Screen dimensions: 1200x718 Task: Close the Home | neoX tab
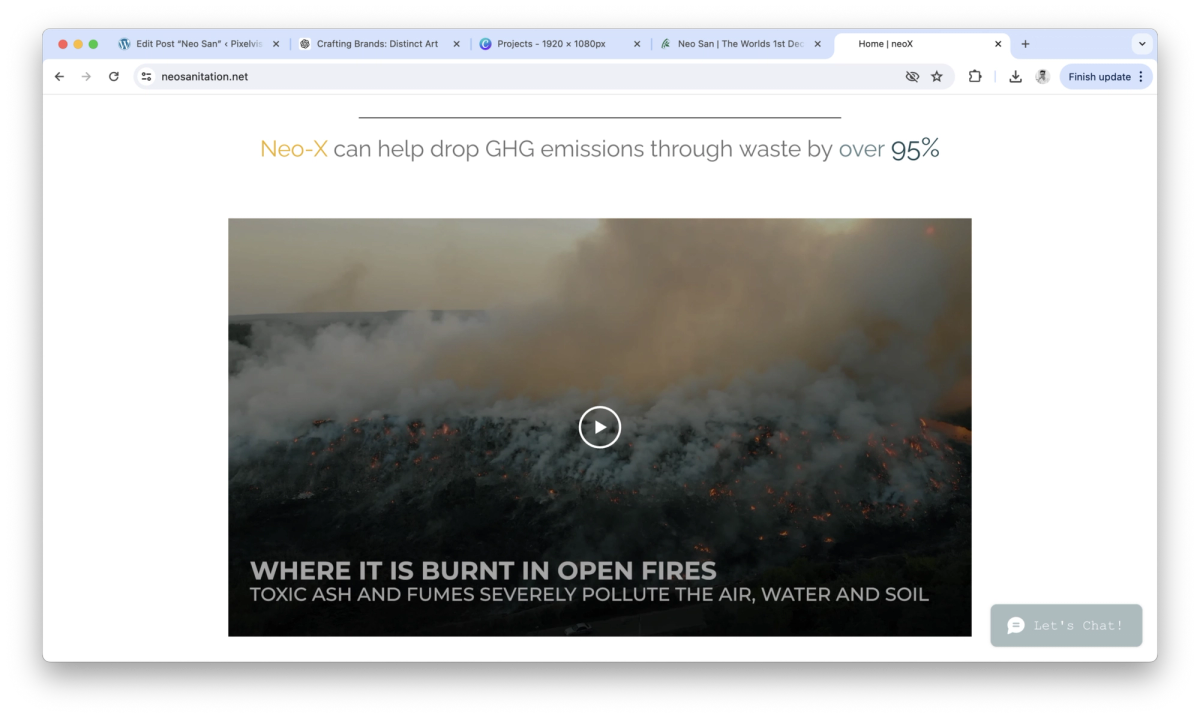pyautogui.click(x=998, y=44)
